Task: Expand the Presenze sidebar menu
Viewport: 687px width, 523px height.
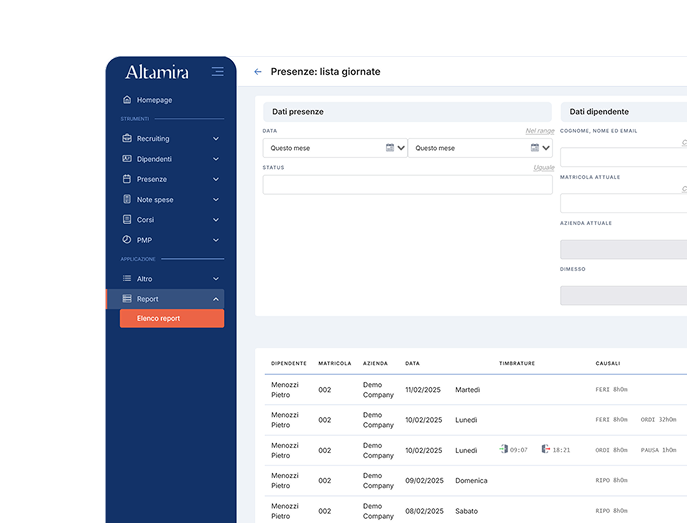Action: click(216, 179)
